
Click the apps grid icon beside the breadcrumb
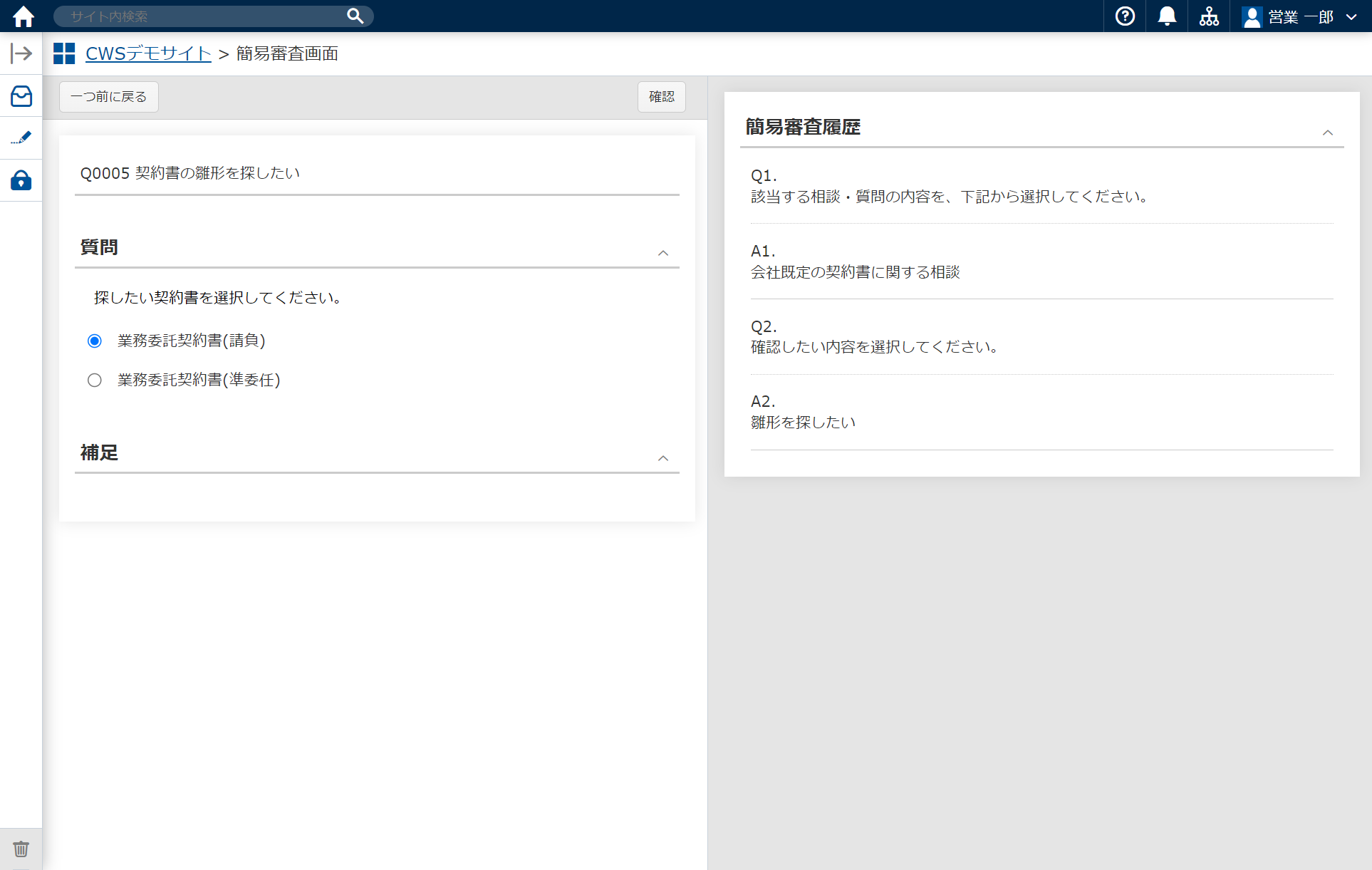(x=64, y=53)
